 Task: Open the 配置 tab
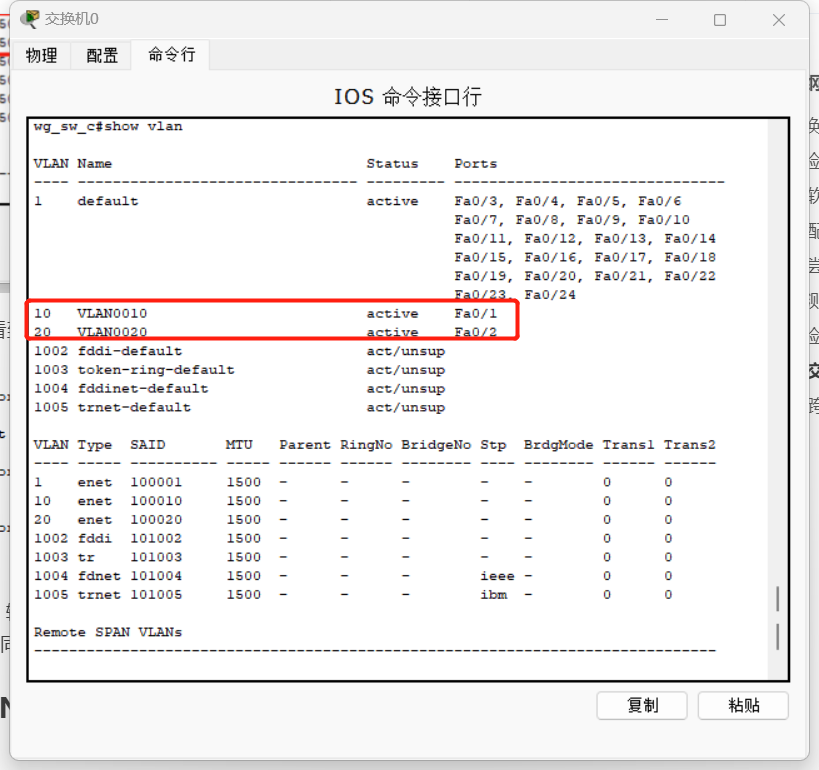coord(102,55)
